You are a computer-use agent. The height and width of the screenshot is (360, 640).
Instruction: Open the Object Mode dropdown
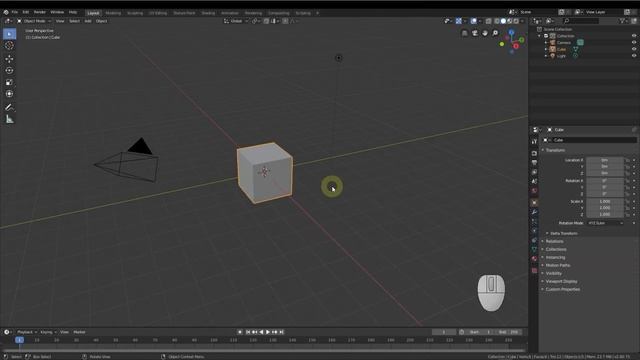point(34,21)
